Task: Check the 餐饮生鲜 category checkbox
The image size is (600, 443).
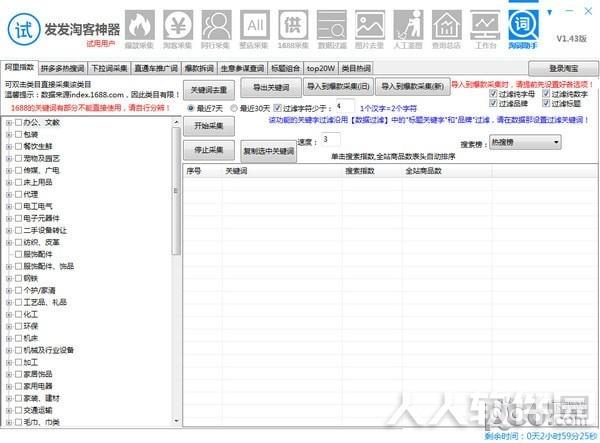Action: (18, 146)
